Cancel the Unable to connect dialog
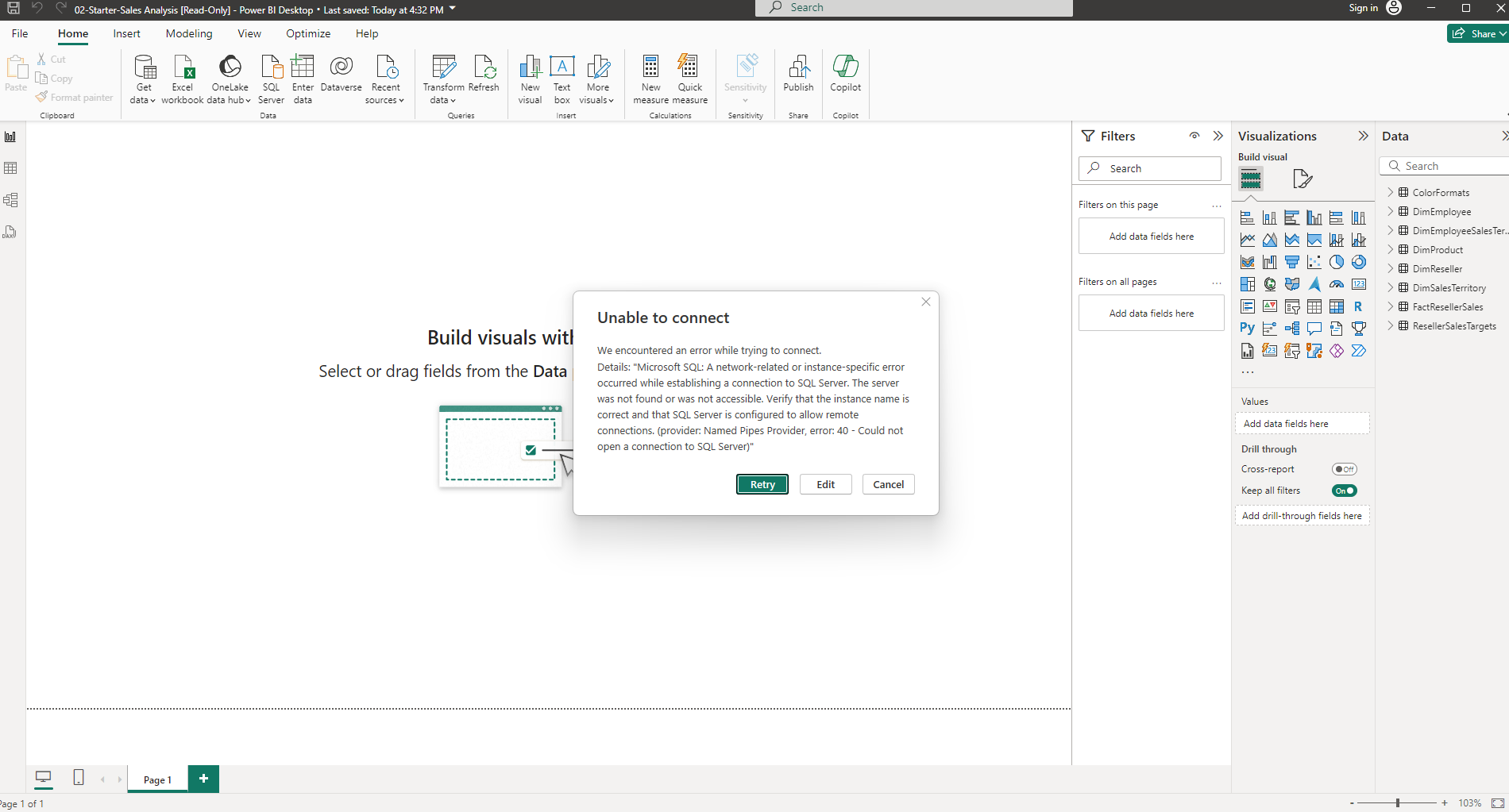 coord(889,484)
